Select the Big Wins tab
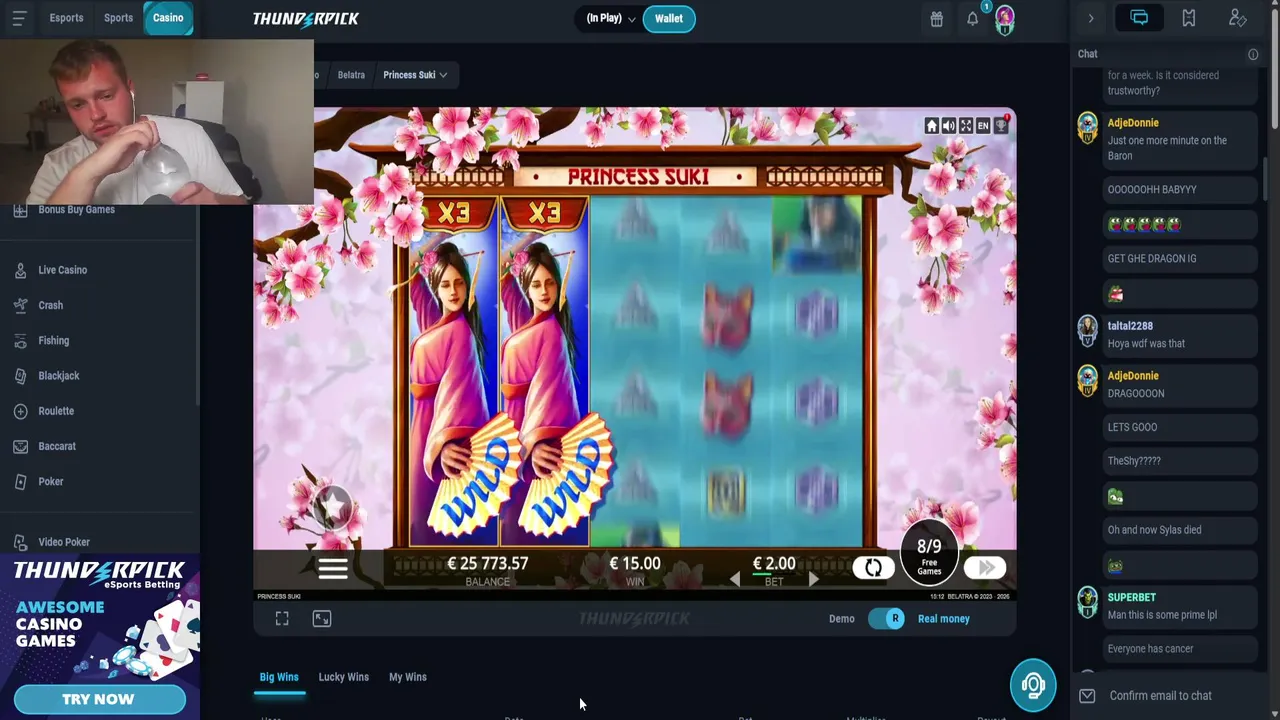The image size is (1280, 720). click(x=279, y=677)
